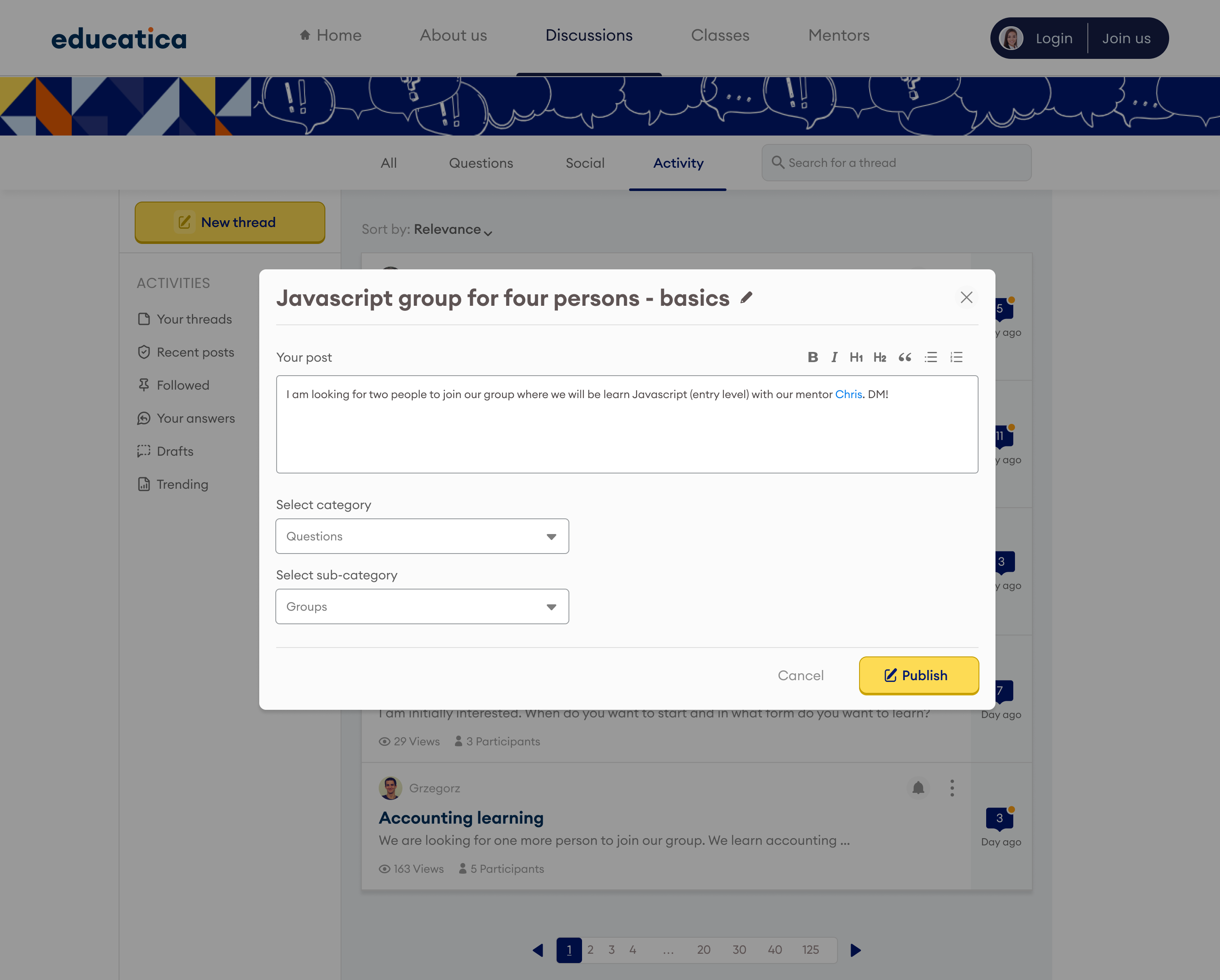The height and width of the screenshot is (980, 1220).
Task: Open Classes in top navigation
Action: (x=720, y=35)
